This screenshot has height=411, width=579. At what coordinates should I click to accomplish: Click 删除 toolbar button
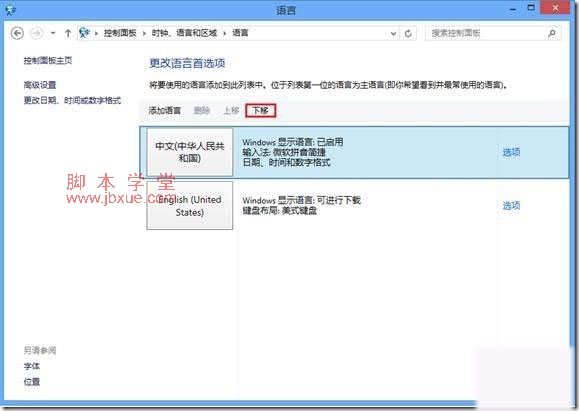202,110
